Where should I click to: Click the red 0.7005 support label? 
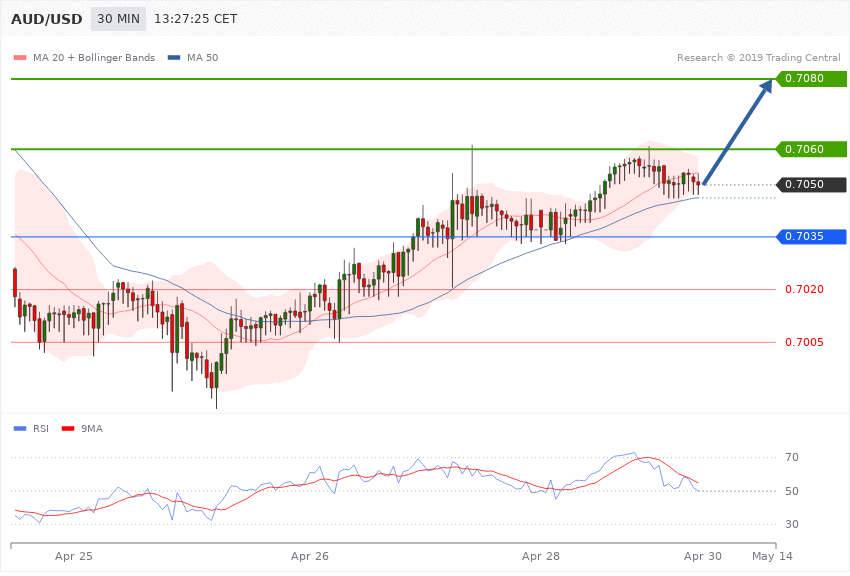point(804,342)
